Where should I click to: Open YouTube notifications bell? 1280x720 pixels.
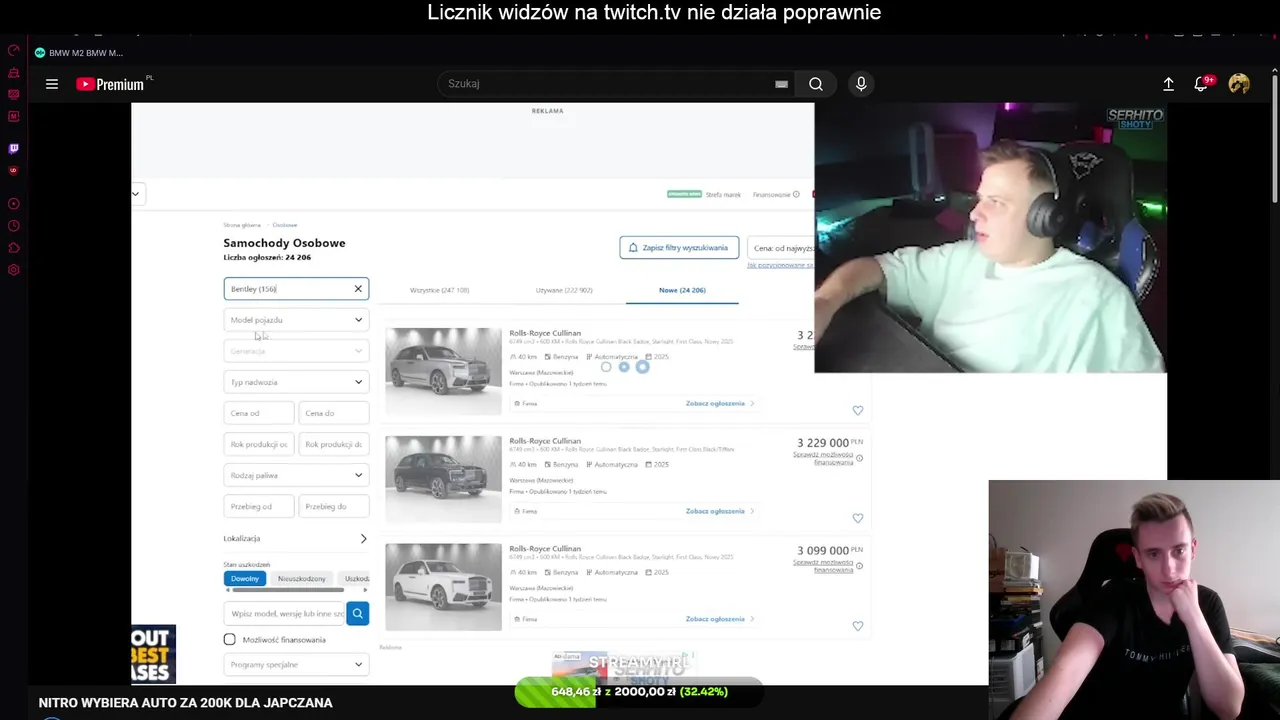(1201, 84)
